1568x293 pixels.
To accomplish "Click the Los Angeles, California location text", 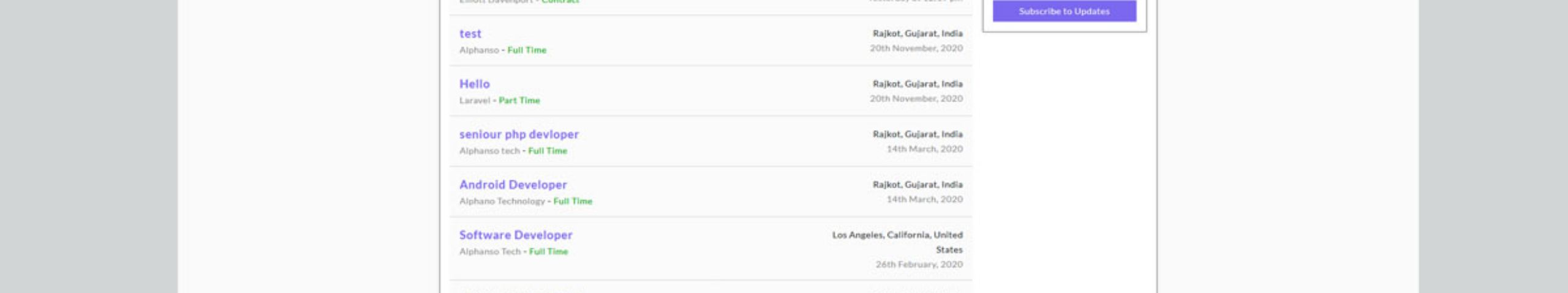I will [897, 236].
